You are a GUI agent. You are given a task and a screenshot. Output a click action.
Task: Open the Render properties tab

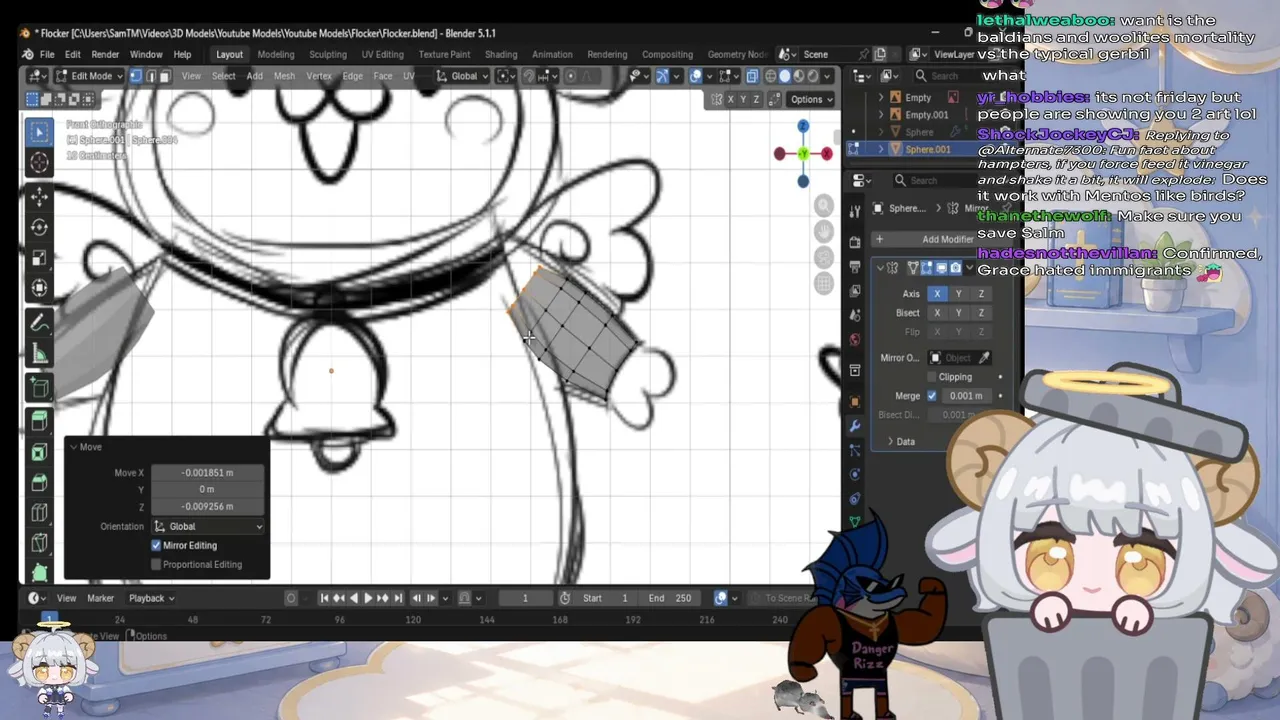855,242
